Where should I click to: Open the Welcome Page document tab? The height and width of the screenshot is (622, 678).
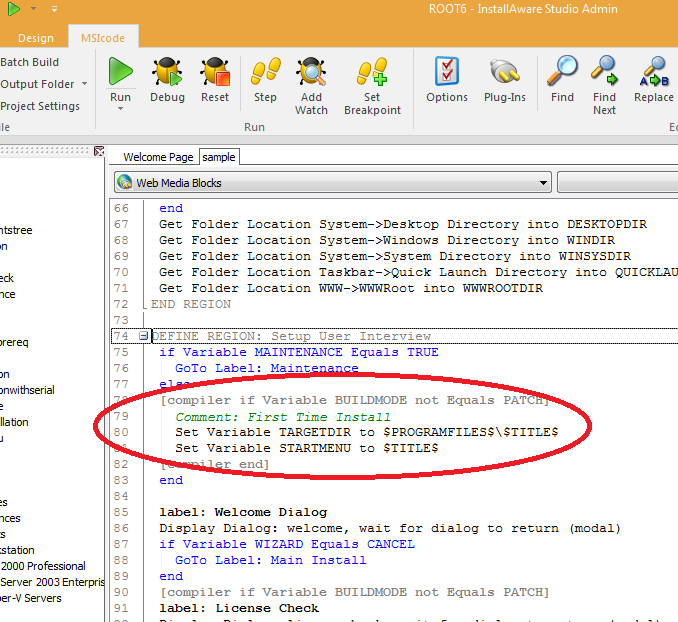(x=158, y=157)
